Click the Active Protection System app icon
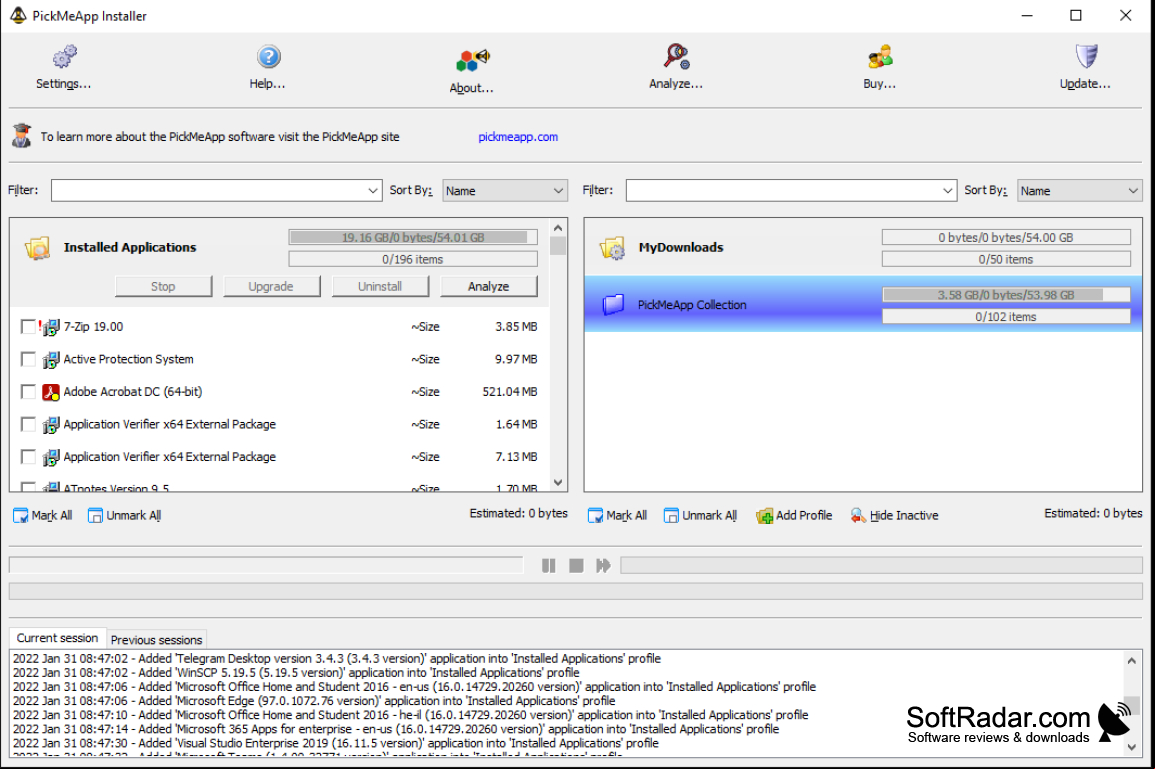The image size is (1155, 769). [50, 359]
